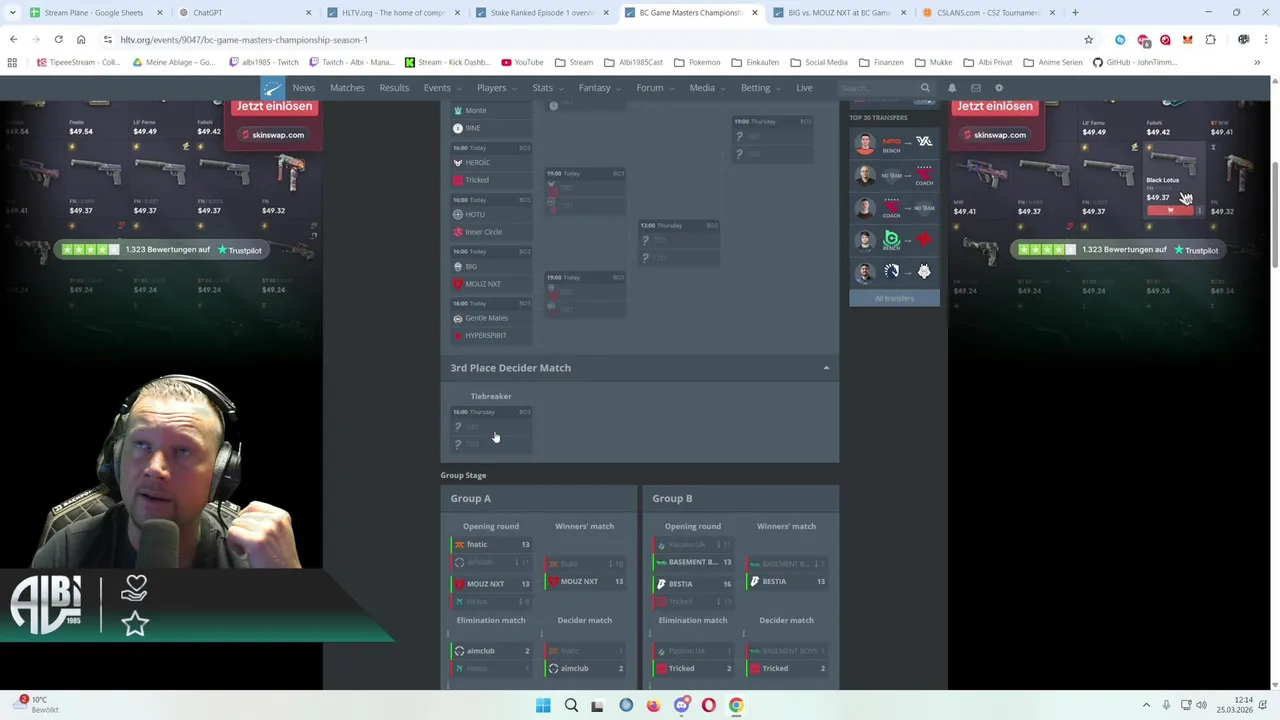Select MOUZ NXT in the upper bracket
The width and height of the screenshot is (1280, 720).
click(x=491, y=284)
